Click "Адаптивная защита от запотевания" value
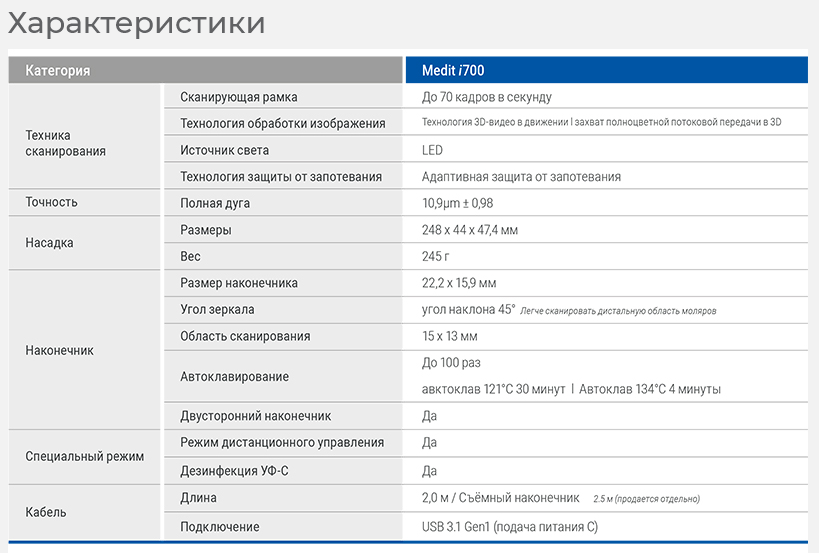819x553 pixels. pos(521,177)
